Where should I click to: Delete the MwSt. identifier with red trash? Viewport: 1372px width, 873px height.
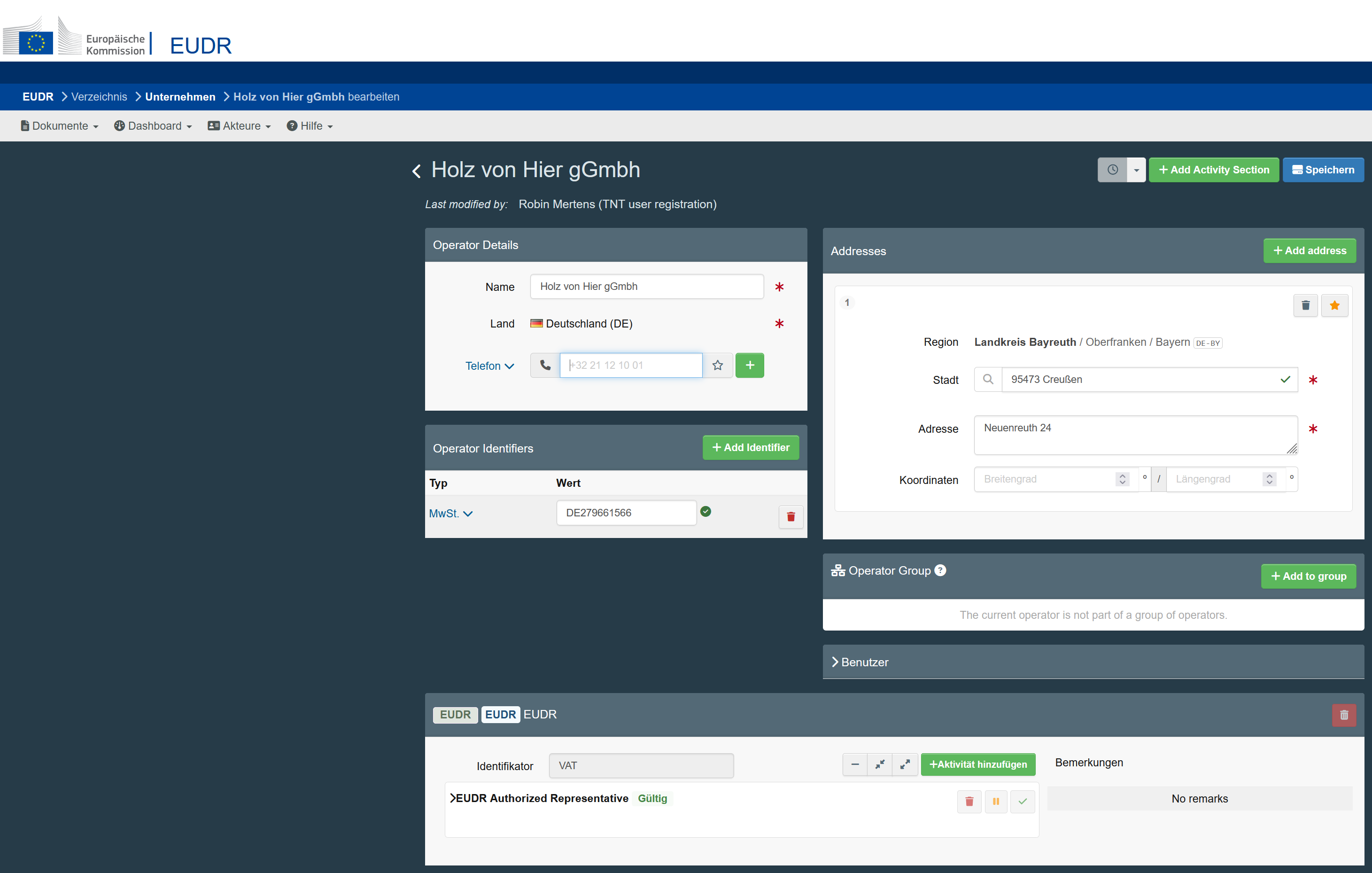791,517
